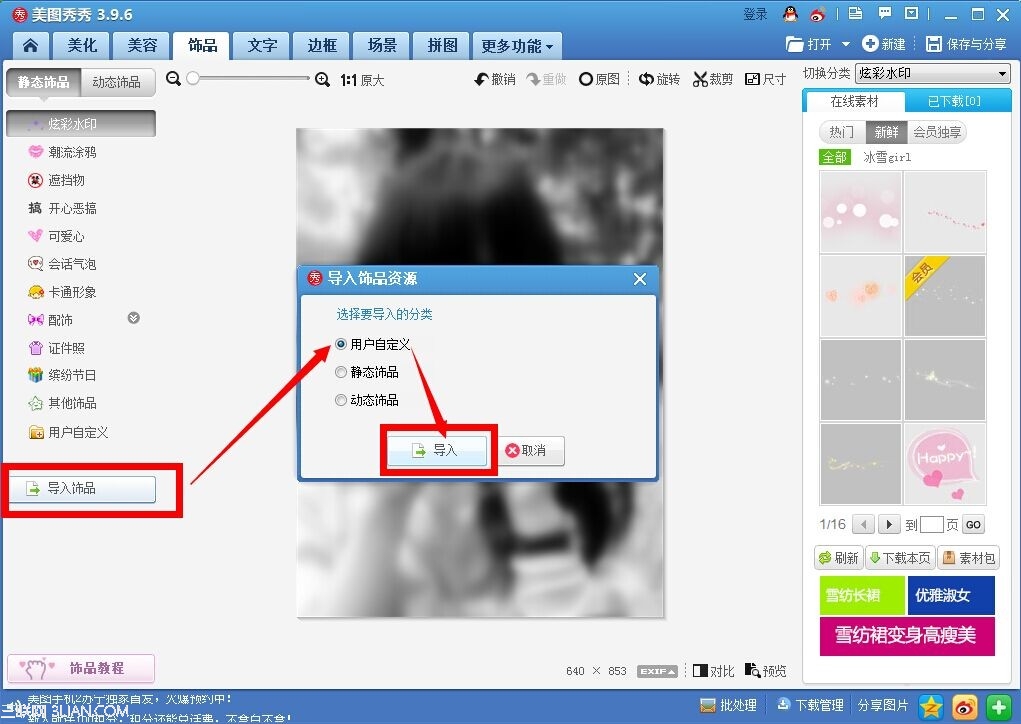This screenshot has width=1021, height=724.
Task: Open the 场景 tab
Action: coord(382,46)
